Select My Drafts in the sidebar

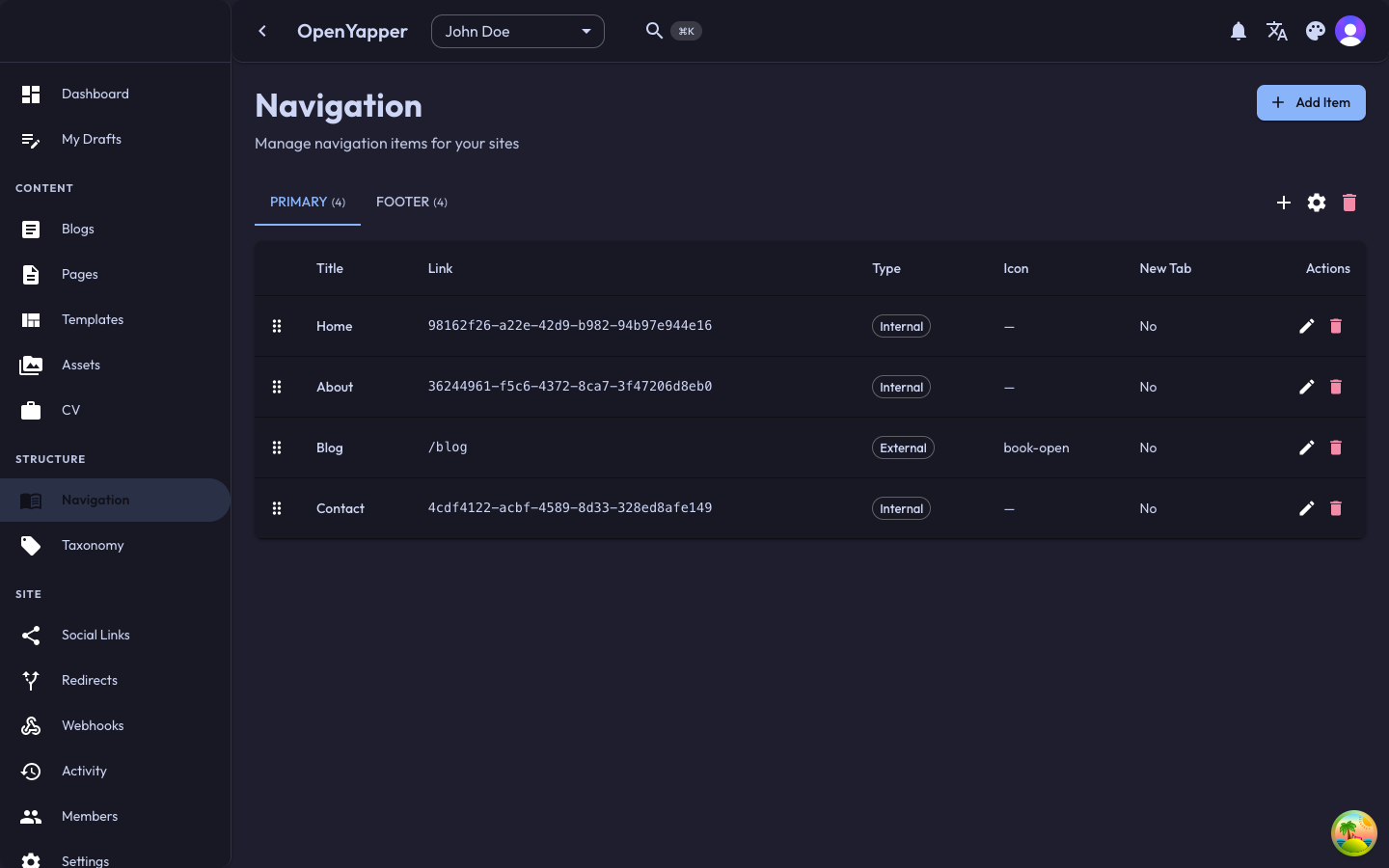(x=92, y=139)
